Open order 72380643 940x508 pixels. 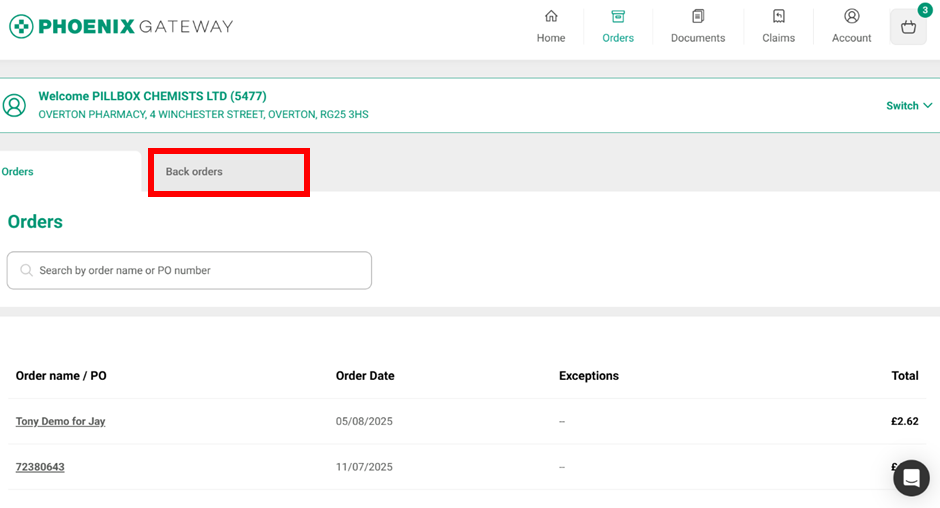coord(40,467)
